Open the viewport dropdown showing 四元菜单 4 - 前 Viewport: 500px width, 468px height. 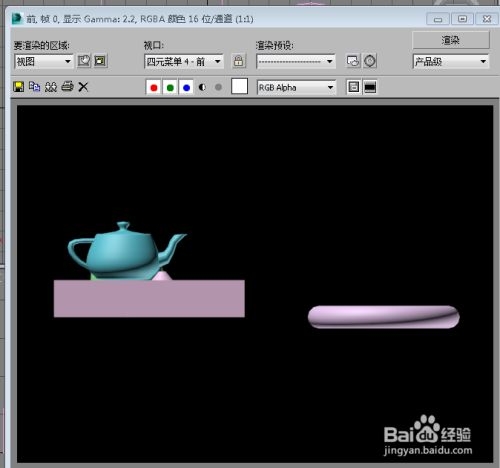[184, 61]
